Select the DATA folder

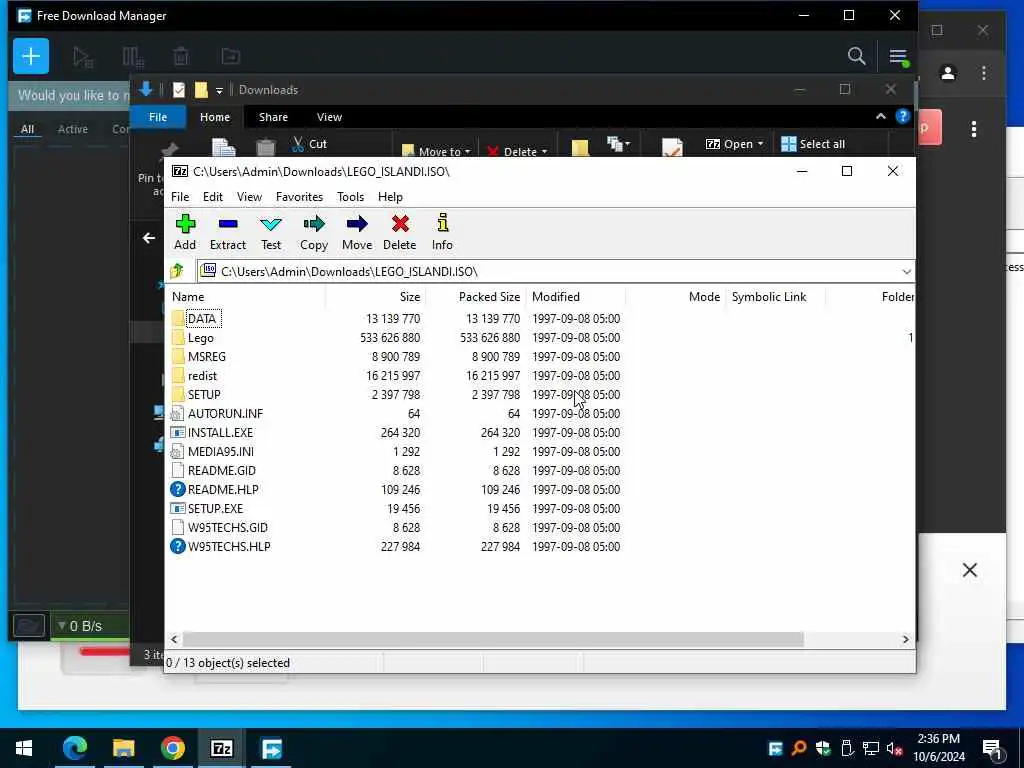(201, 319)
